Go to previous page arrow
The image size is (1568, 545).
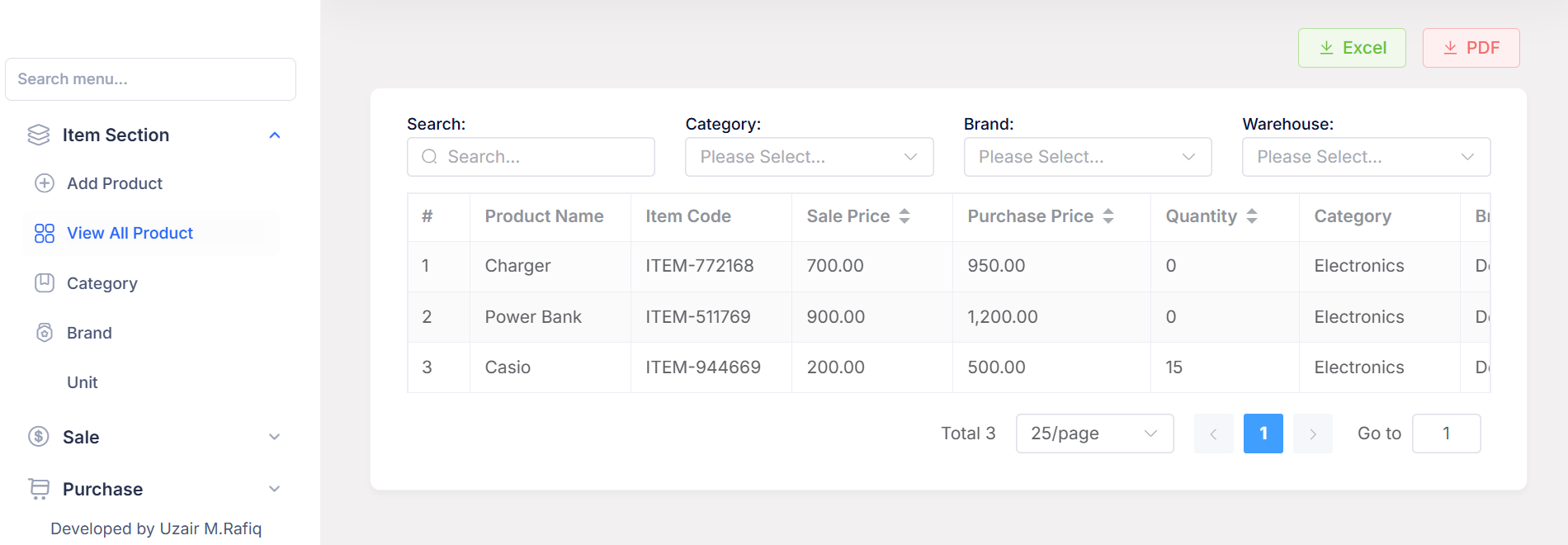coord(1213,434)
